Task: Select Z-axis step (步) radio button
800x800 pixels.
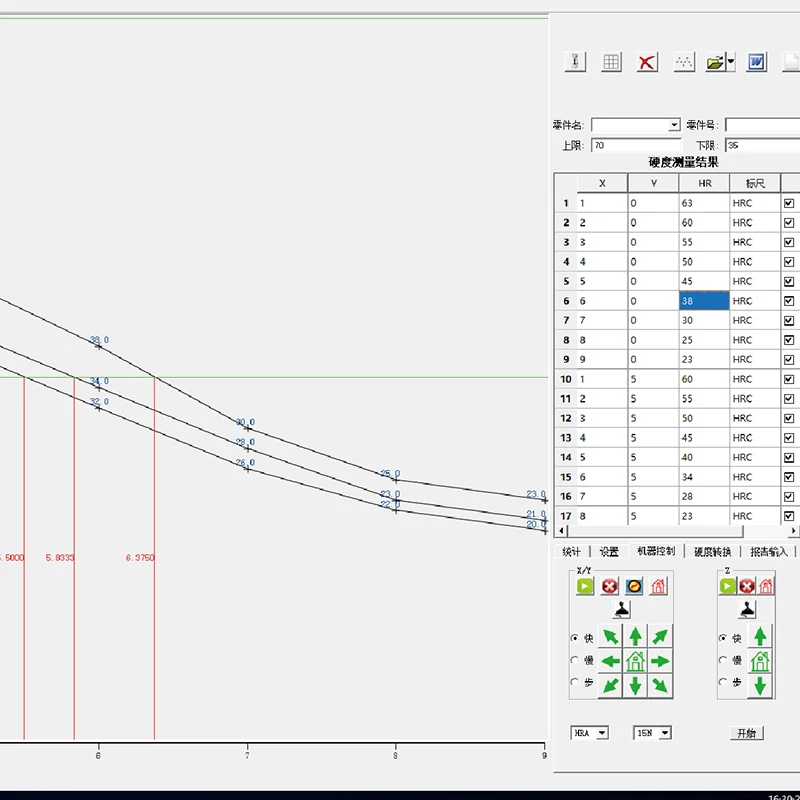Action: (723, 682)
